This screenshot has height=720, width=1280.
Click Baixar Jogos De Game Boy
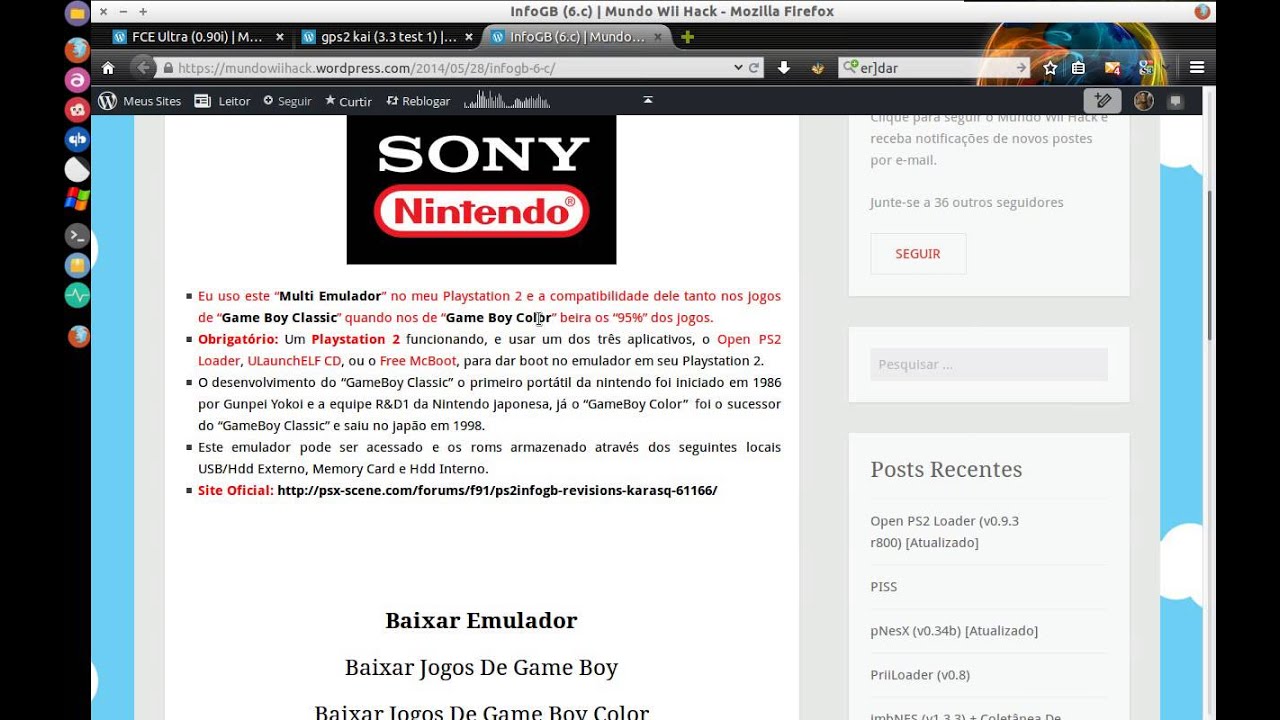tap(481, 667)
